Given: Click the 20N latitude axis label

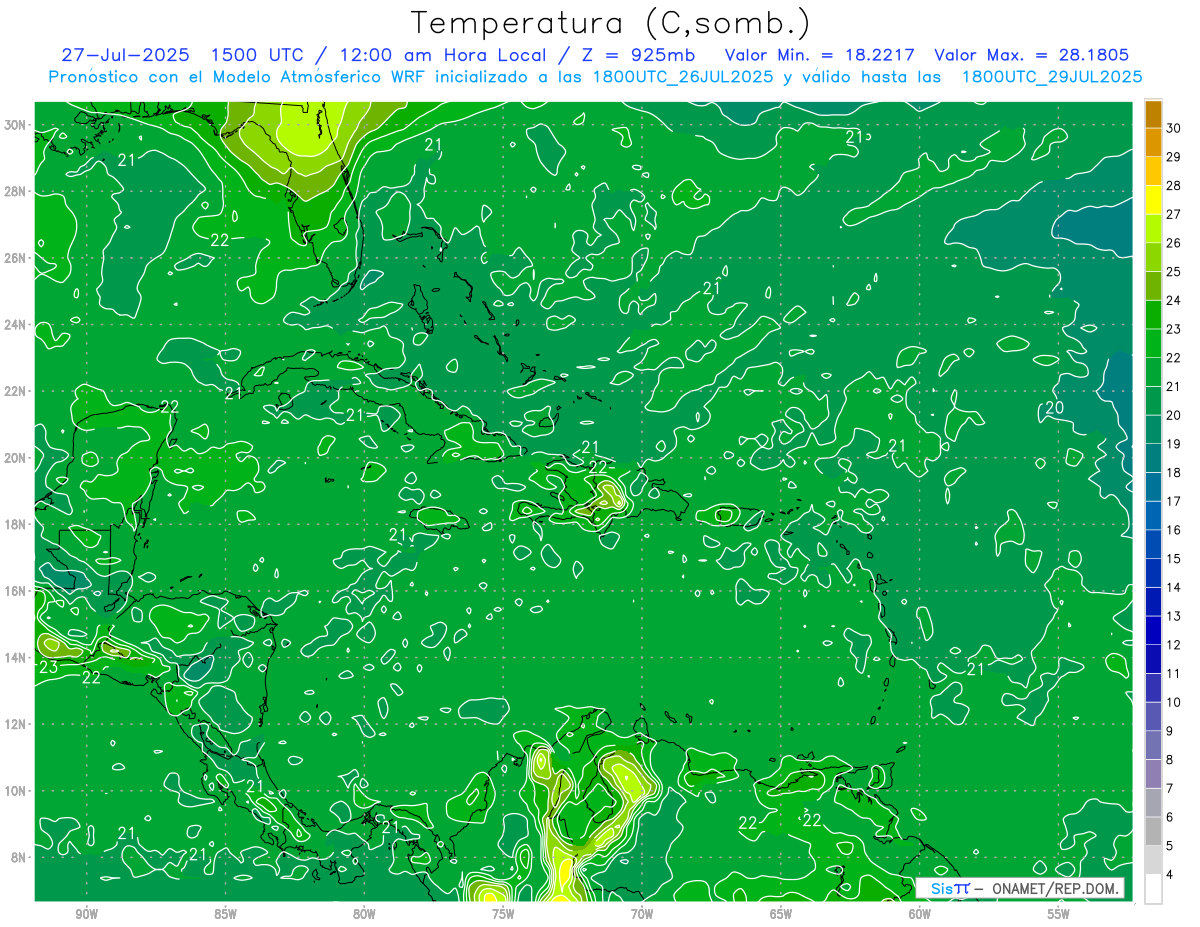Looking at the screenshot, I should (x=15, y=458).
